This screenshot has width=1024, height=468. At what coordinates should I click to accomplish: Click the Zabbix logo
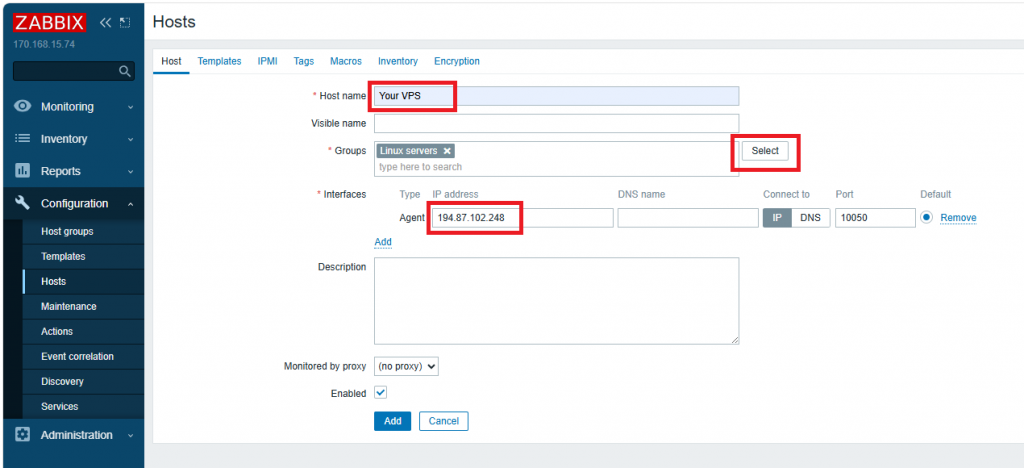[x=49, y=23]
